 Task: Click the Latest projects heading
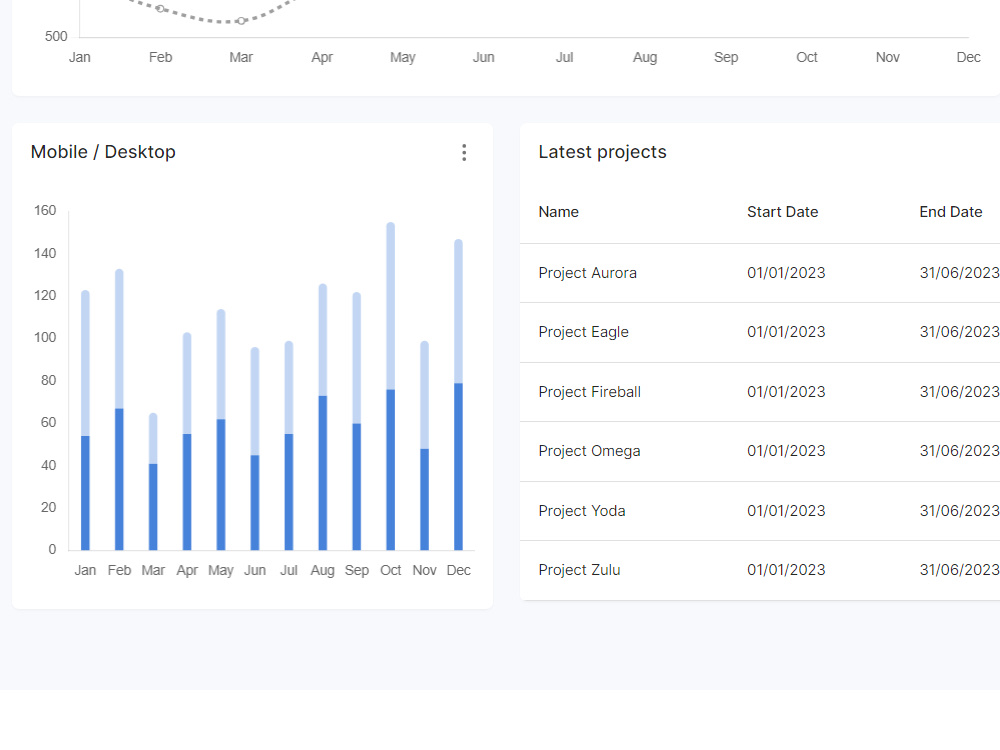click(602, 152)
